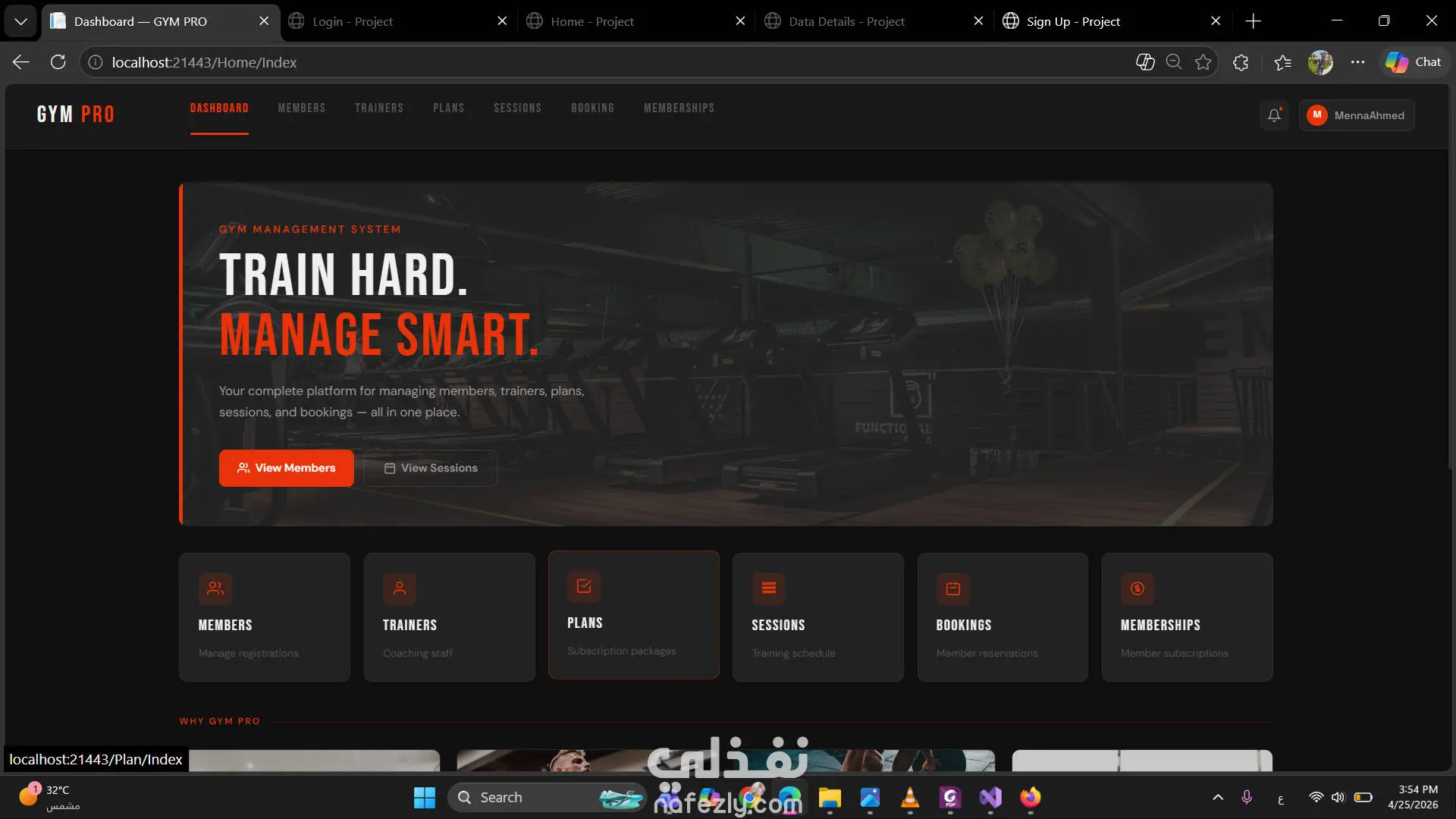Click the microphone icon in system tray
Screen dimensions: 1456x819
click(1247, 798)
